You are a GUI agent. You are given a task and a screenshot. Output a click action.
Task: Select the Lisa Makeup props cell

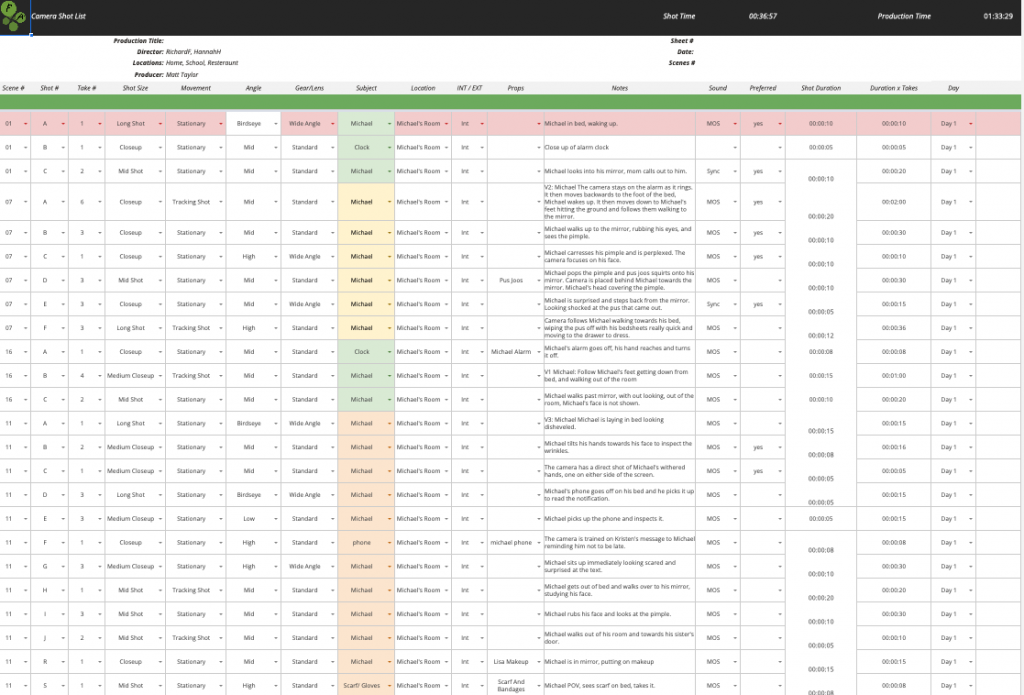pyautogui.click(x=510, y=662)
